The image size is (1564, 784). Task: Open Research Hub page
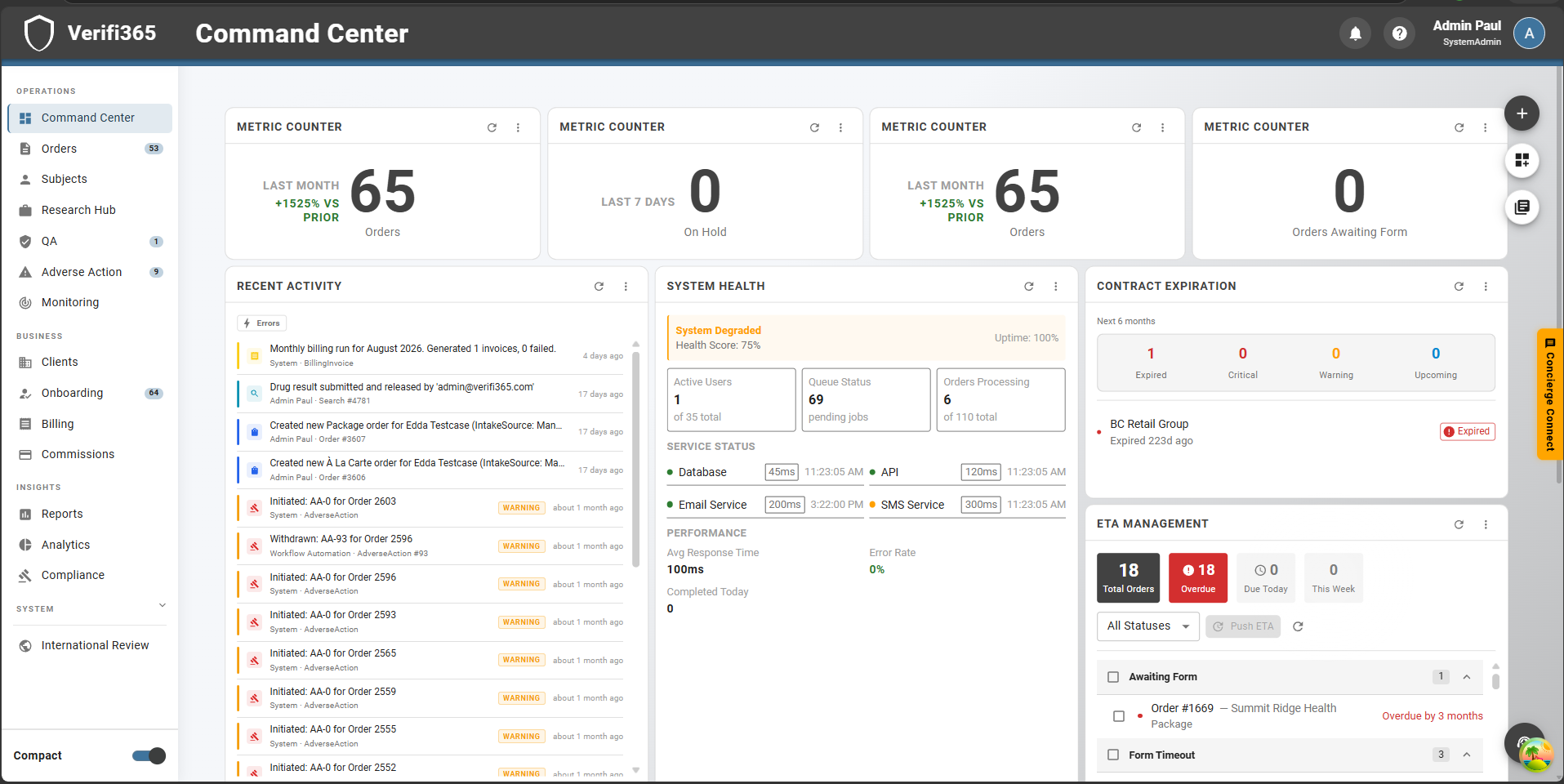90,210
